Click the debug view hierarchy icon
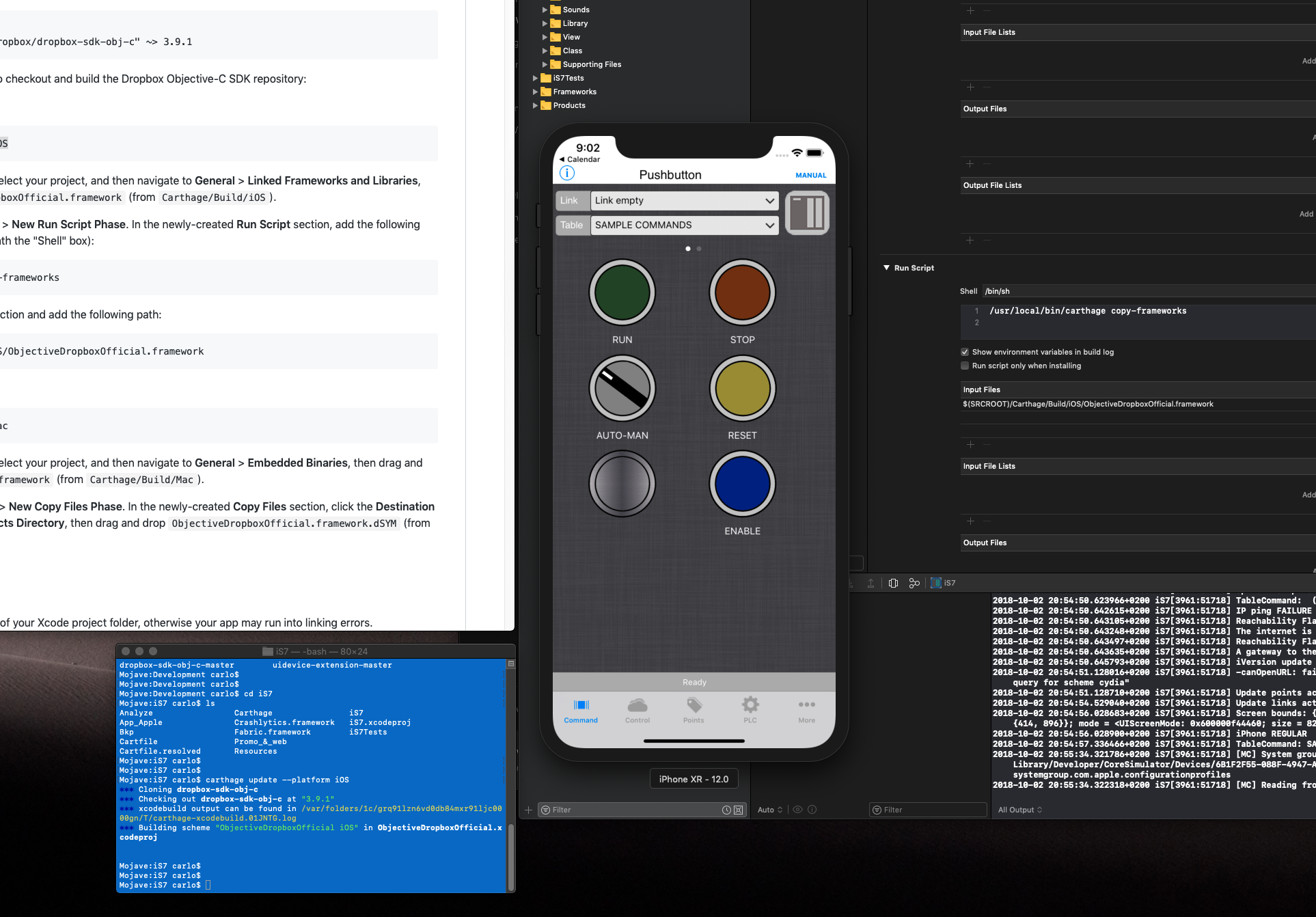This screenshot has width=1316, height=917. [893, 583]
